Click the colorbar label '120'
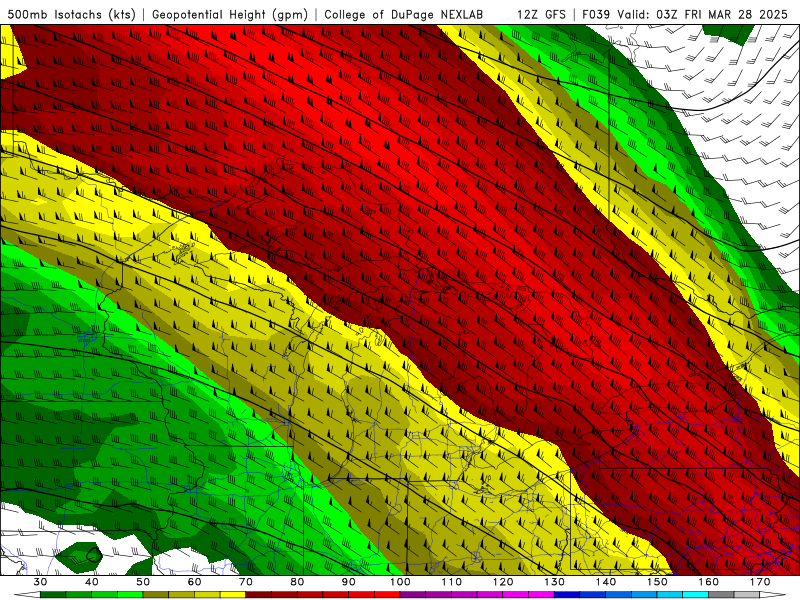800x600 pixels. coord(503,582)
